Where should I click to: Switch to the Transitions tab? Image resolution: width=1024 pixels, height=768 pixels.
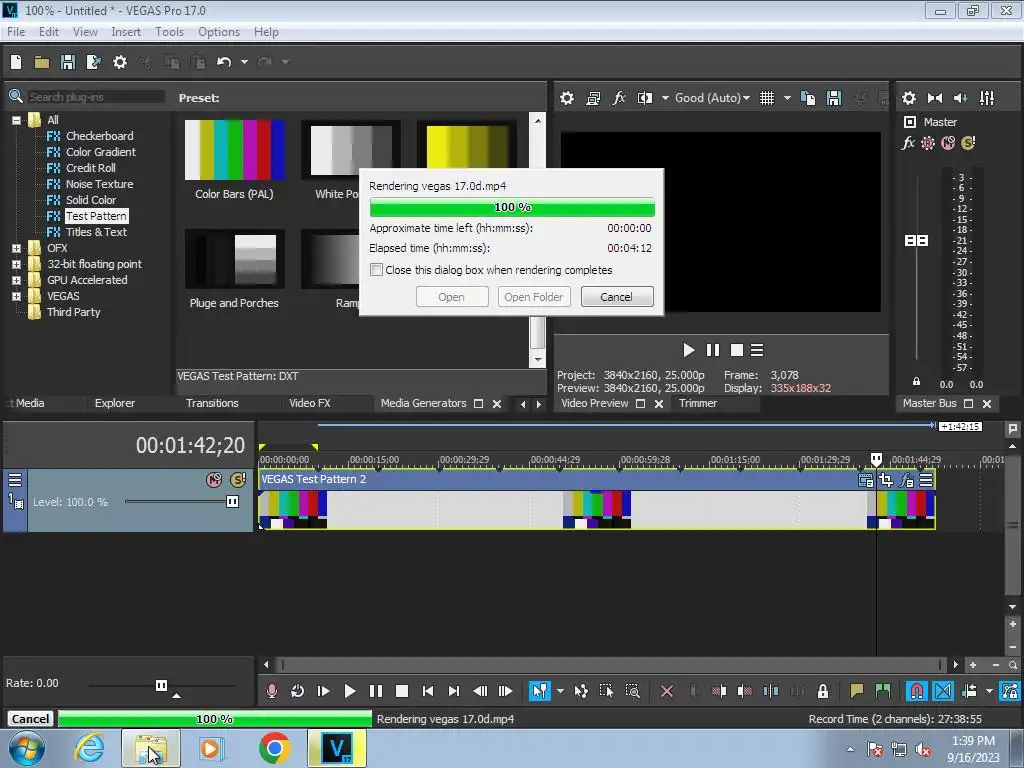212,404
